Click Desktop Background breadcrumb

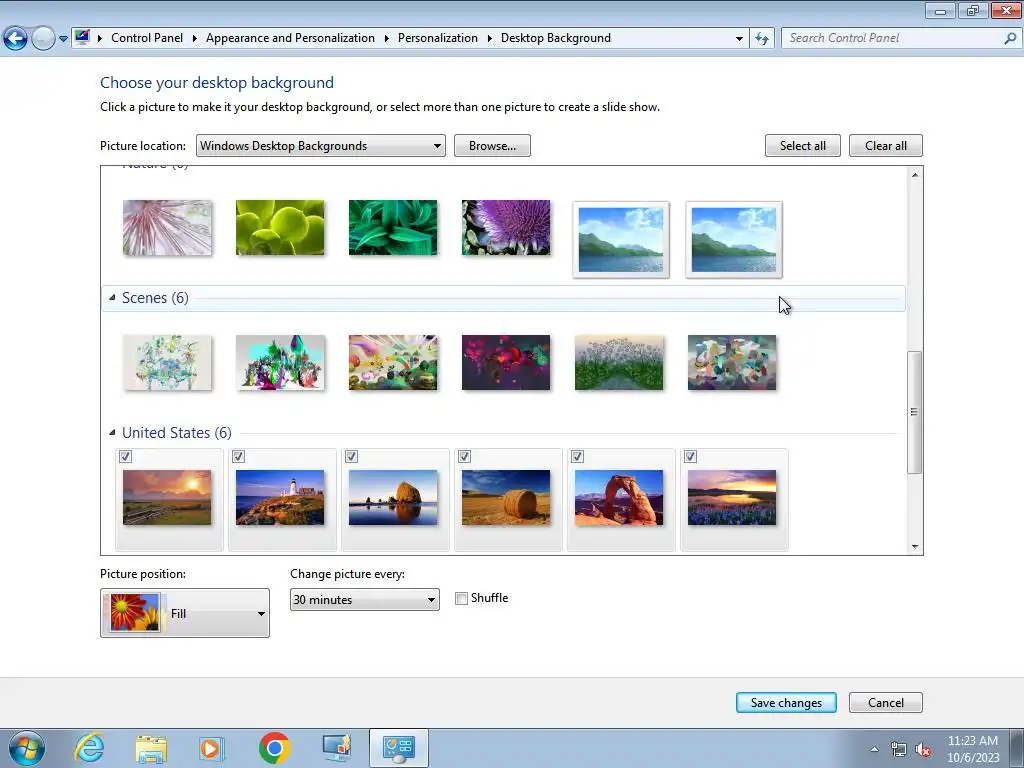[556, 38]
